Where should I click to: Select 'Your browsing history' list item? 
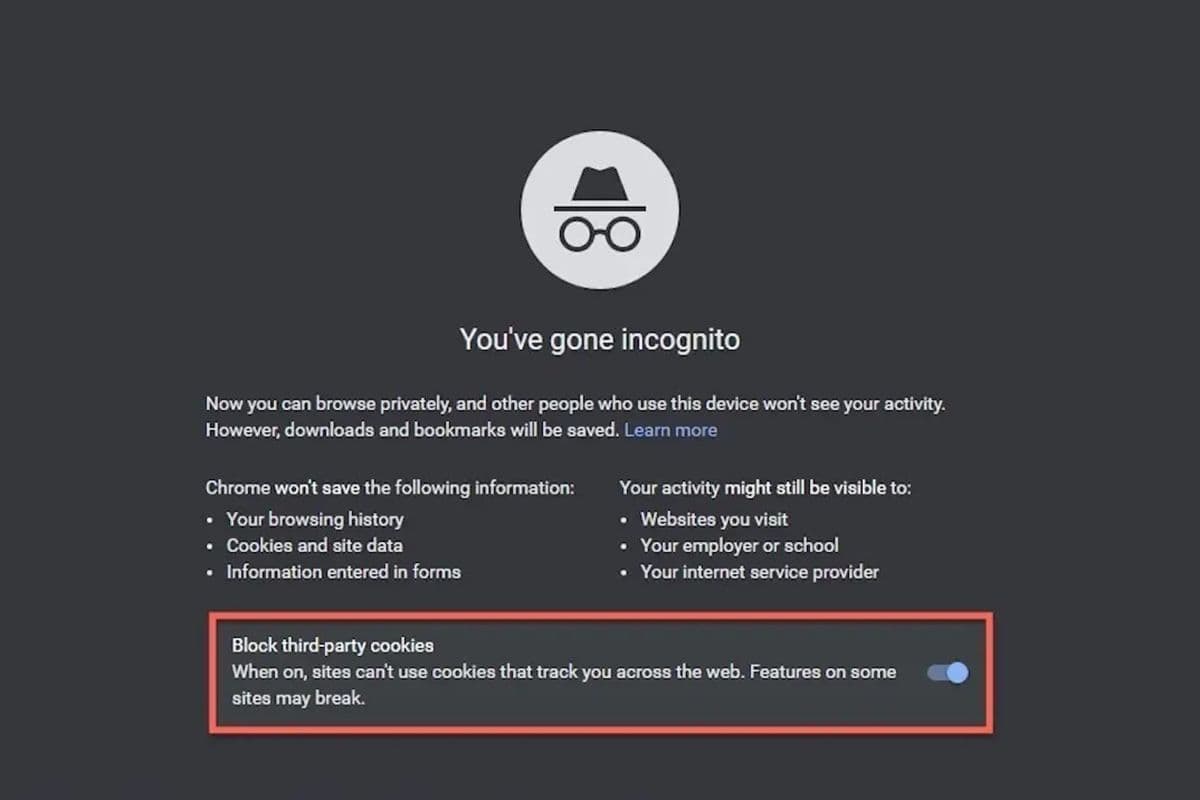click(x=315, y=519)
